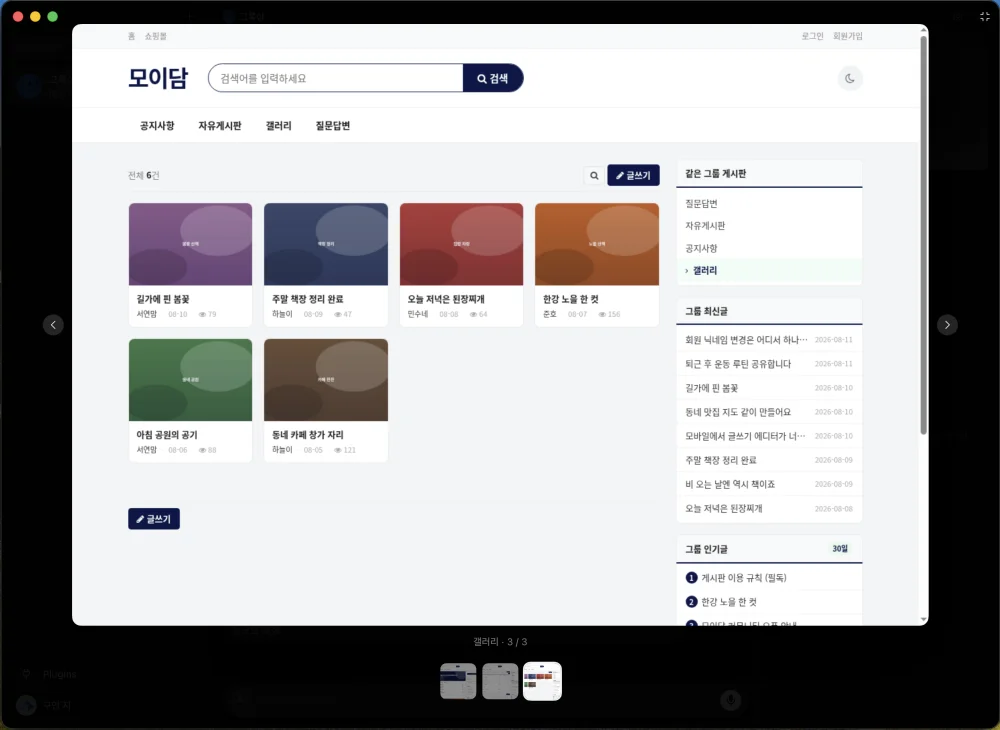
Task: Toggle dark mode with the moon icon
Action: 849,78
